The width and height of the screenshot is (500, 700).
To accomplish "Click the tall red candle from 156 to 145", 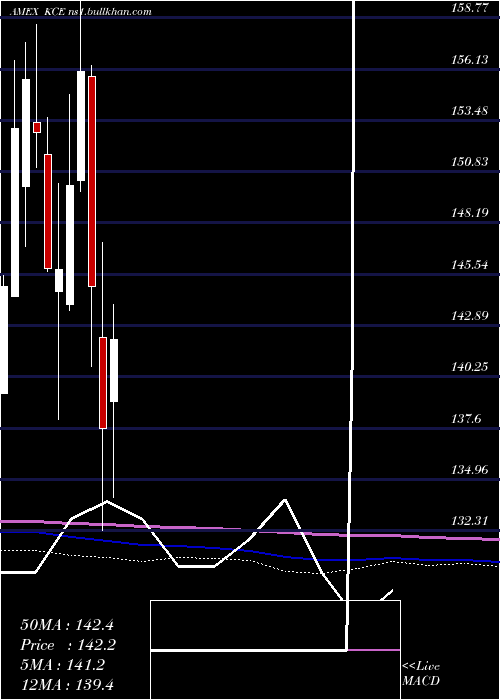I will pos(92,181).
